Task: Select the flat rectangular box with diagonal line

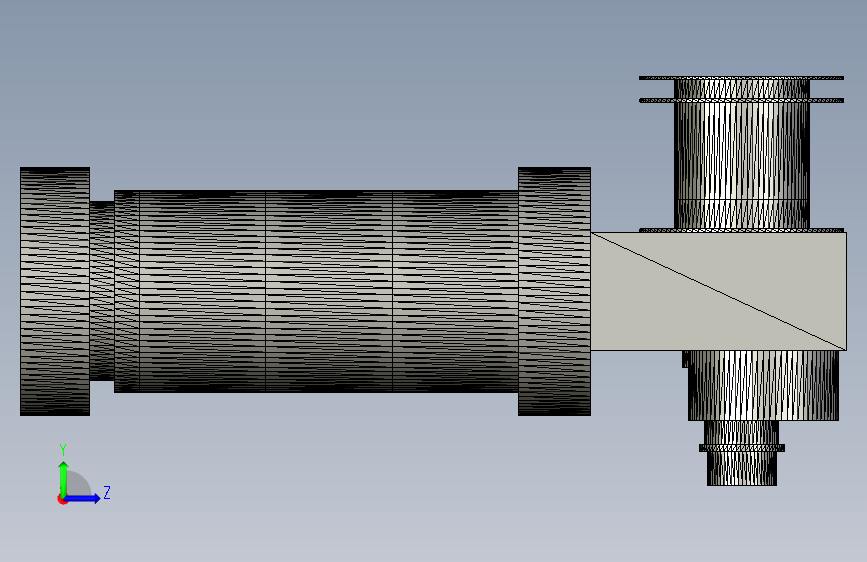Action: tap(718, 292)
